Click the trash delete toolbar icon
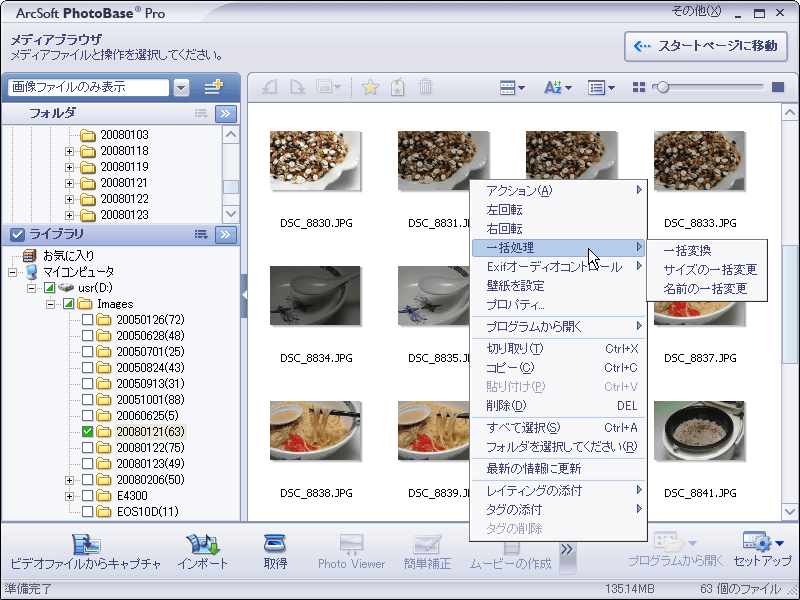This screenshot has width=800, height=600. 426,87
